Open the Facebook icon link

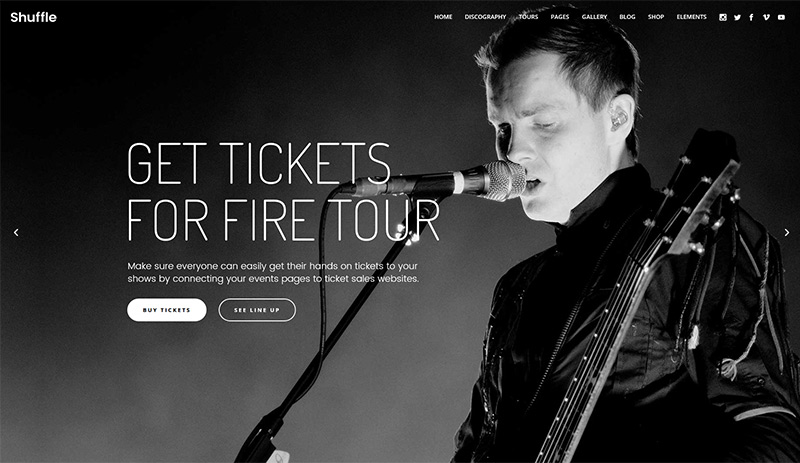[x=751, y=17]
